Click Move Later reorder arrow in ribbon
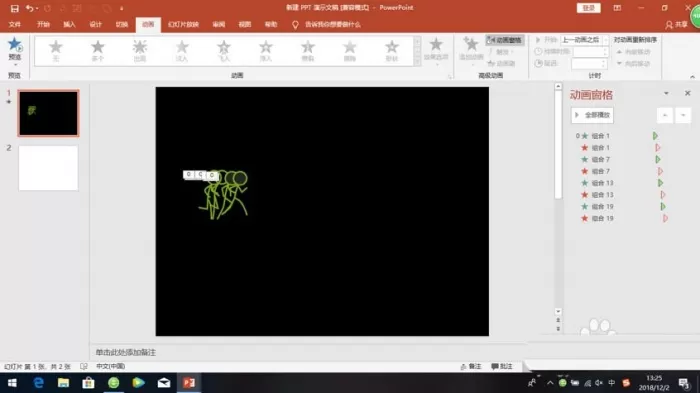700x393 pixels. click(x=633, y=63)
